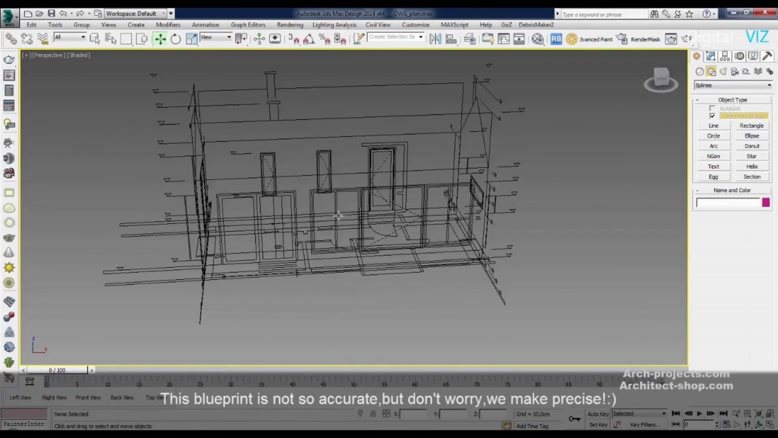
Task: Collapse the Object Type rollout
Action: (x=733, y=100)
